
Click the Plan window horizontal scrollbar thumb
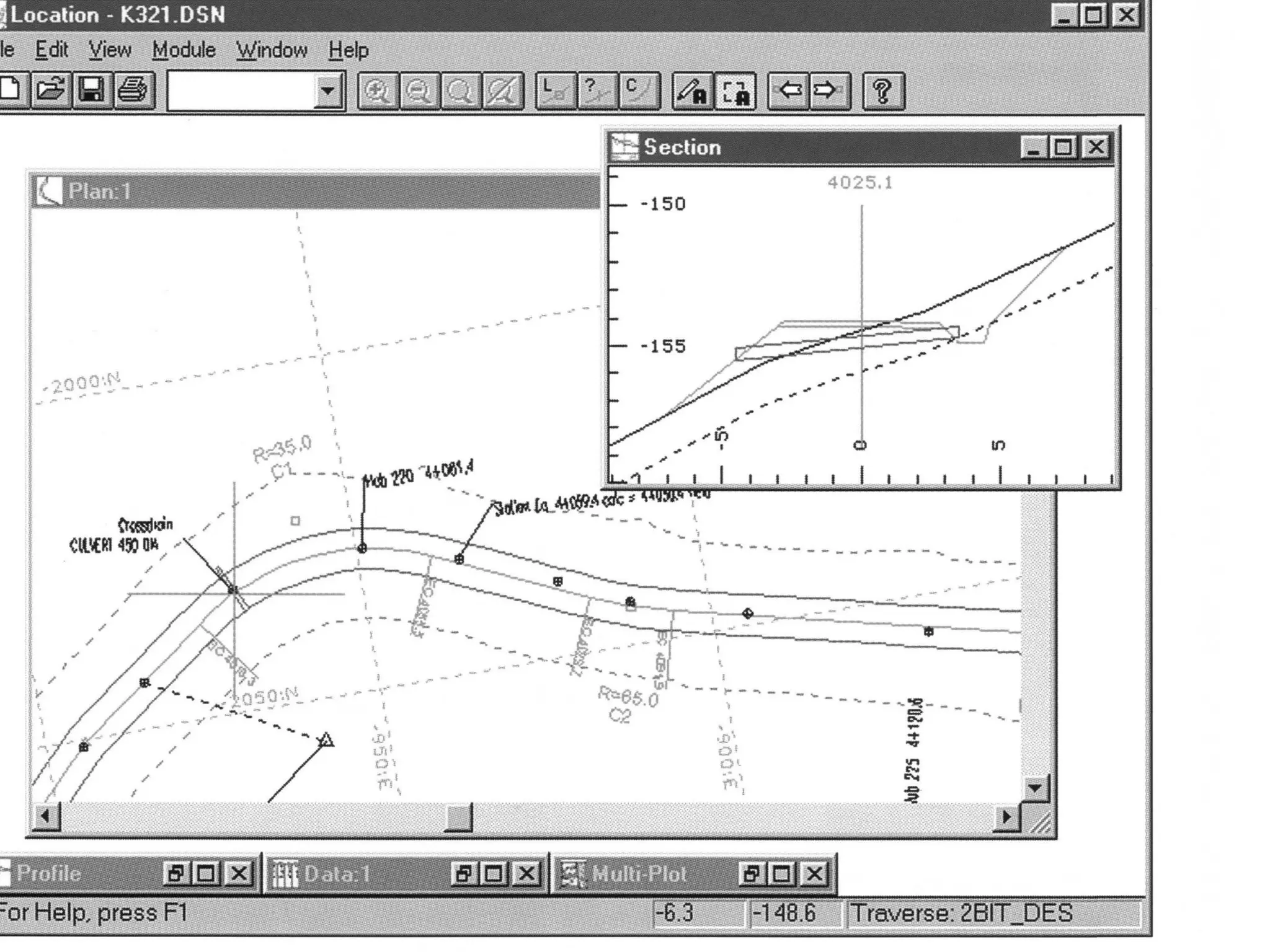coord(459,818)
